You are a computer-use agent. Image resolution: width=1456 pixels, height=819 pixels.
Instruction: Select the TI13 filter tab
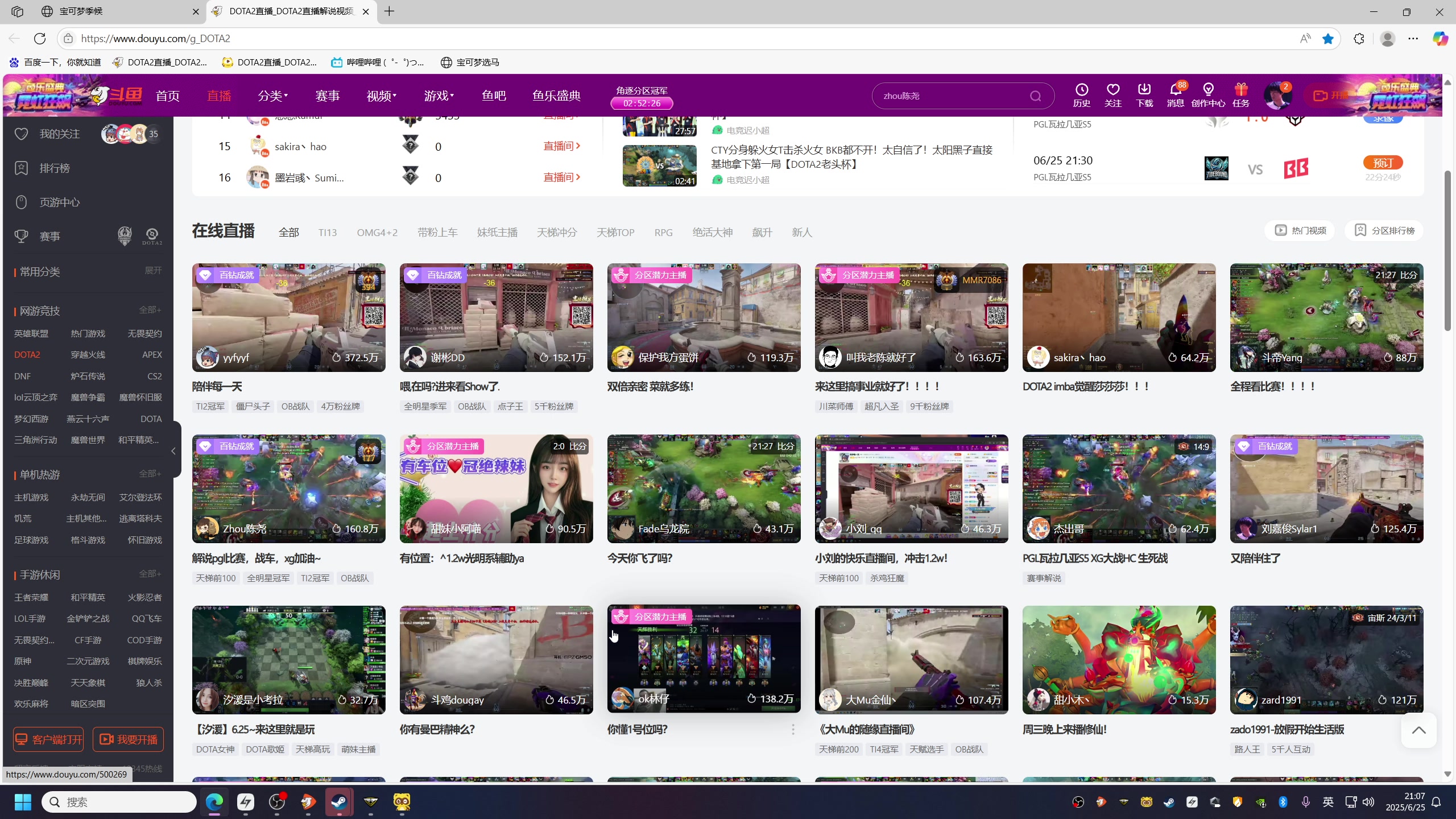coord(328,232)
